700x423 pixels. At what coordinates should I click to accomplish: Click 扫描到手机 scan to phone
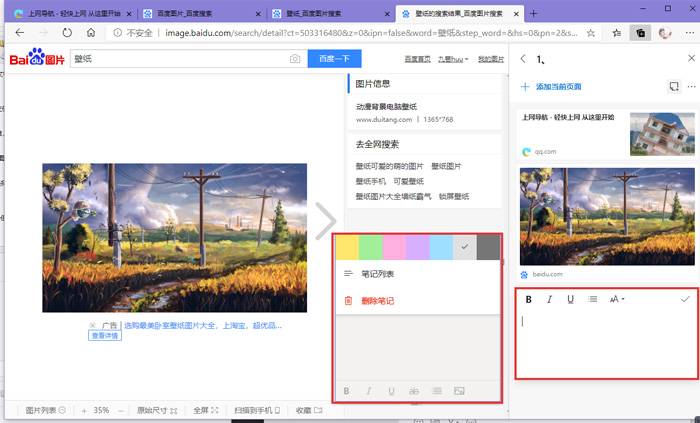257,410
